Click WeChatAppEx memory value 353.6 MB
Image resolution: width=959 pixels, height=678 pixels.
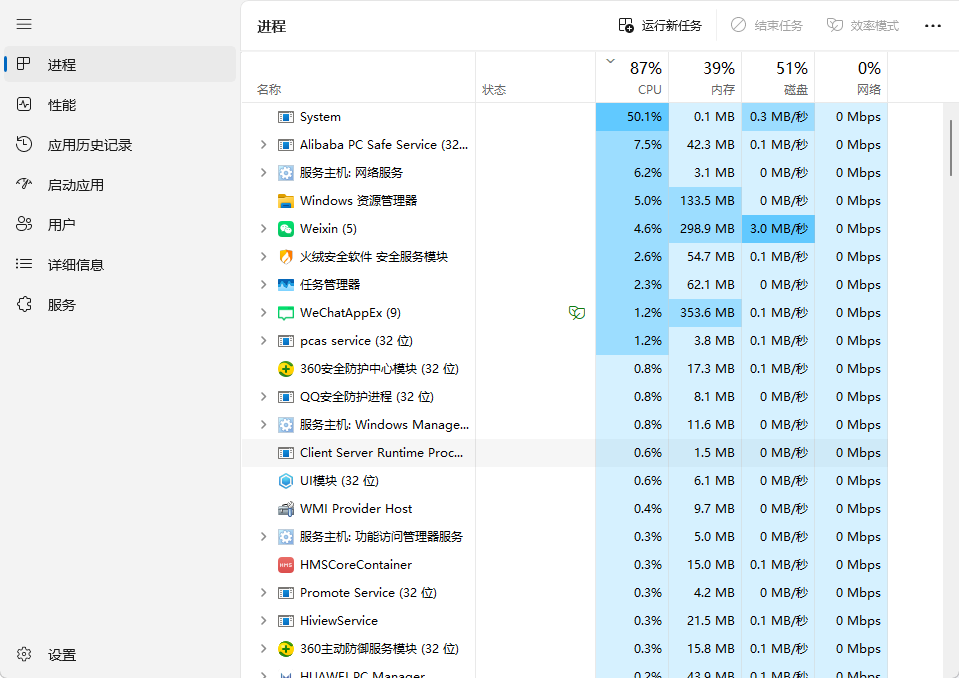click(705, 313)
